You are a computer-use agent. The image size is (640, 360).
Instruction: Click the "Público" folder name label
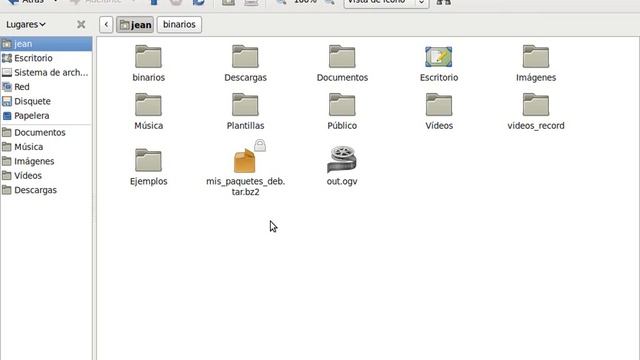point(342,125)
